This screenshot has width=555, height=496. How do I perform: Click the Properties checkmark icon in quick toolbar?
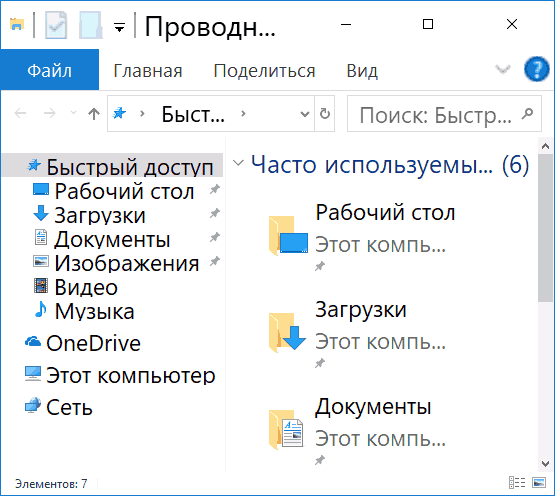point(56,25)
